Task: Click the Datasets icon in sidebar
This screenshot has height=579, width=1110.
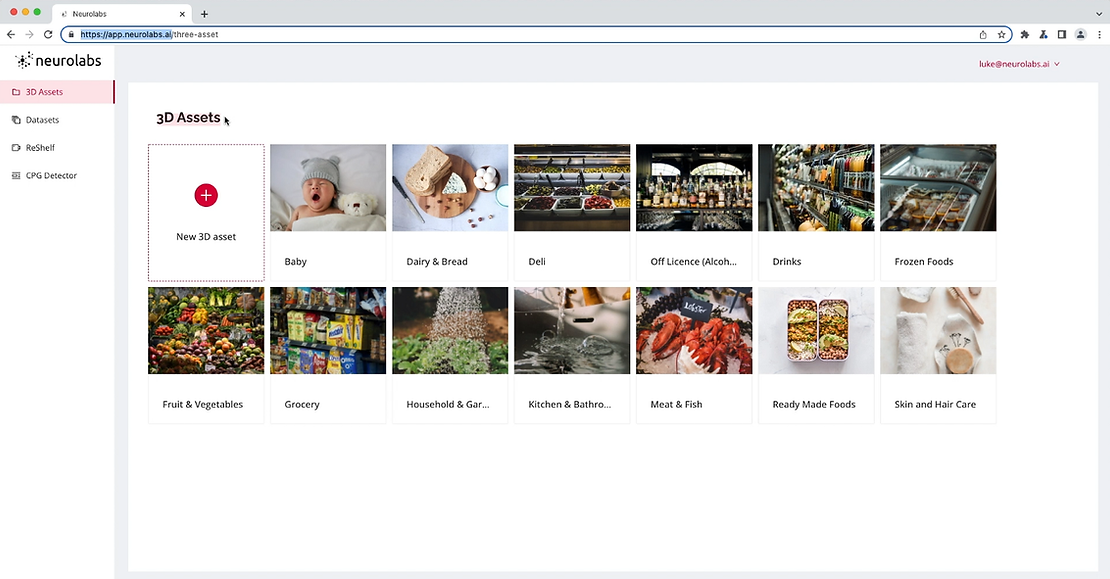Action: click(16, 120)
